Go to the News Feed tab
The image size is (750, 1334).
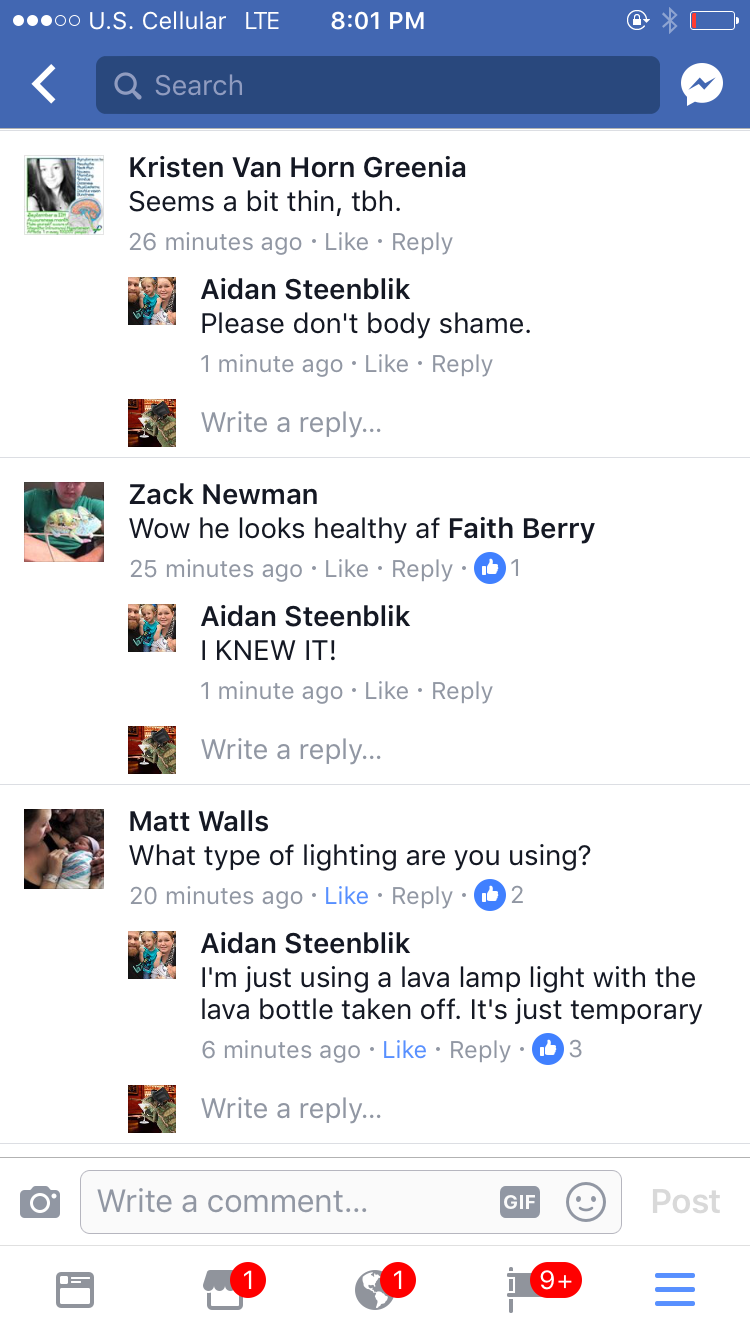75,1290
